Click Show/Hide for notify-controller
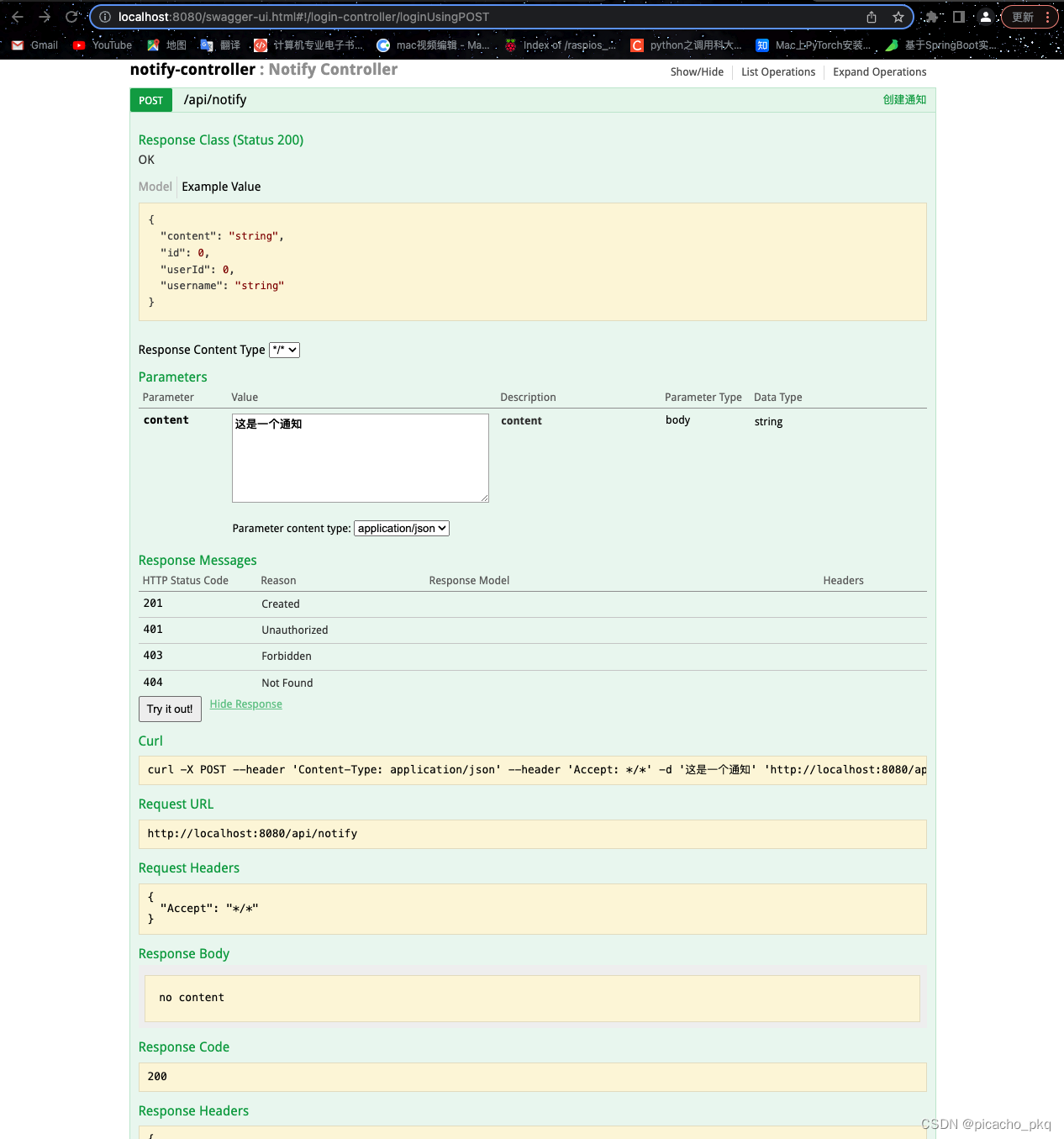The image size is (1064, 1139). click(697, 72)
